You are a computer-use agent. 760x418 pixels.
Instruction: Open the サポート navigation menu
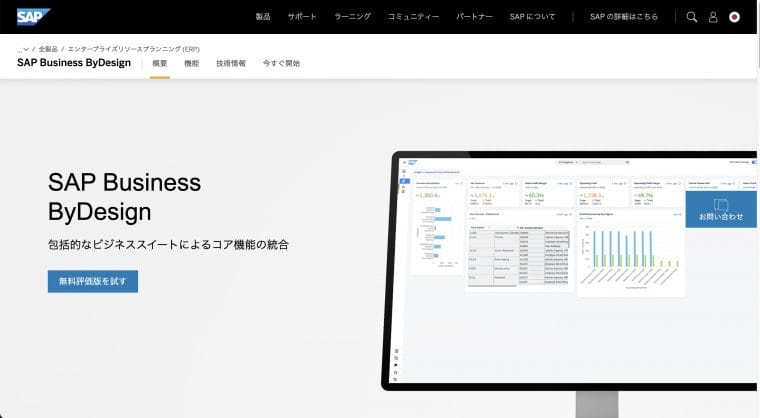click(302, 17)
